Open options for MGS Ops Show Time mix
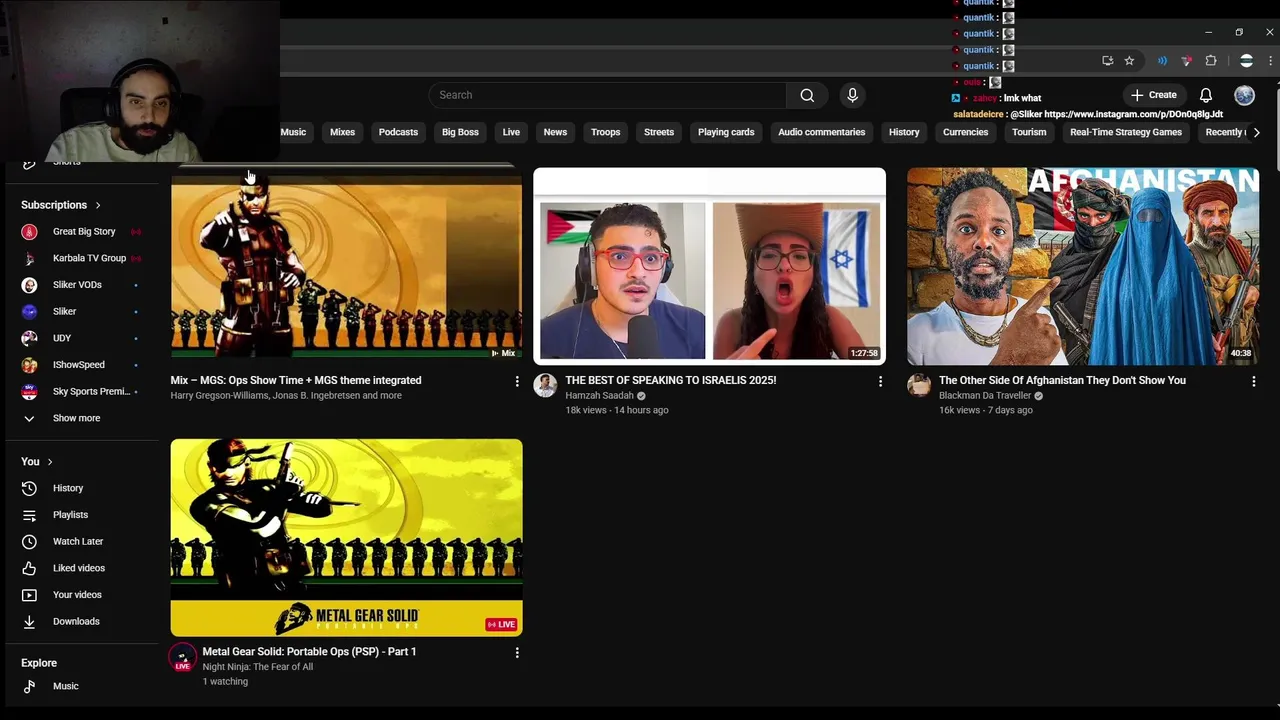Viewport: 1280px width, 720px height. click(517, 381)
